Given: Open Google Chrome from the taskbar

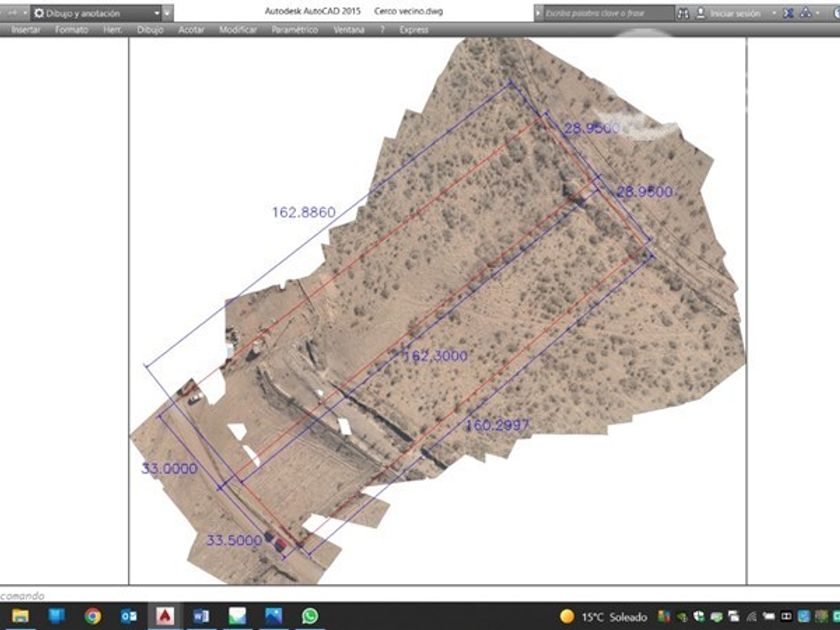Looking at the screenshot, I should [x=92, y=616].
